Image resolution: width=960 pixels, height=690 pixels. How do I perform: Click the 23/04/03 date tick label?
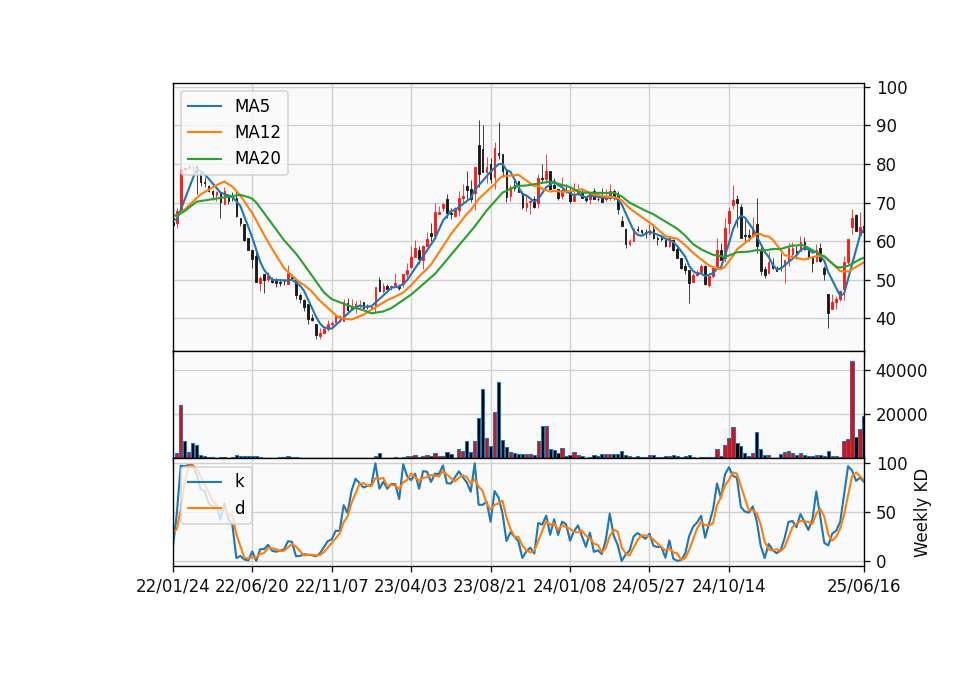point(411,586)
